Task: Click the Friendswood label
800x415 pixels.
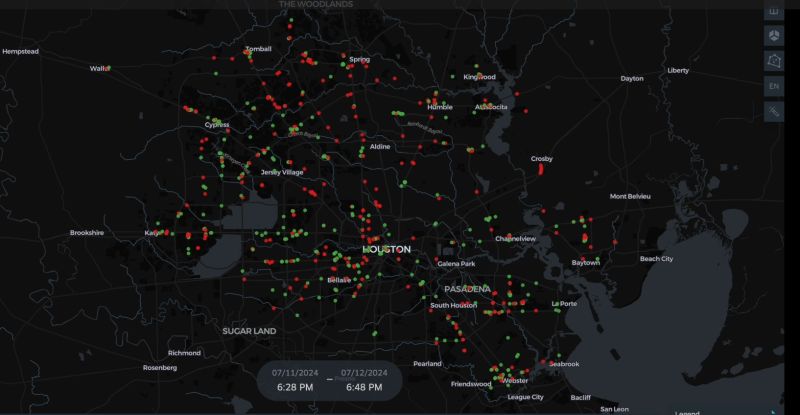Action: pos(471,384)
